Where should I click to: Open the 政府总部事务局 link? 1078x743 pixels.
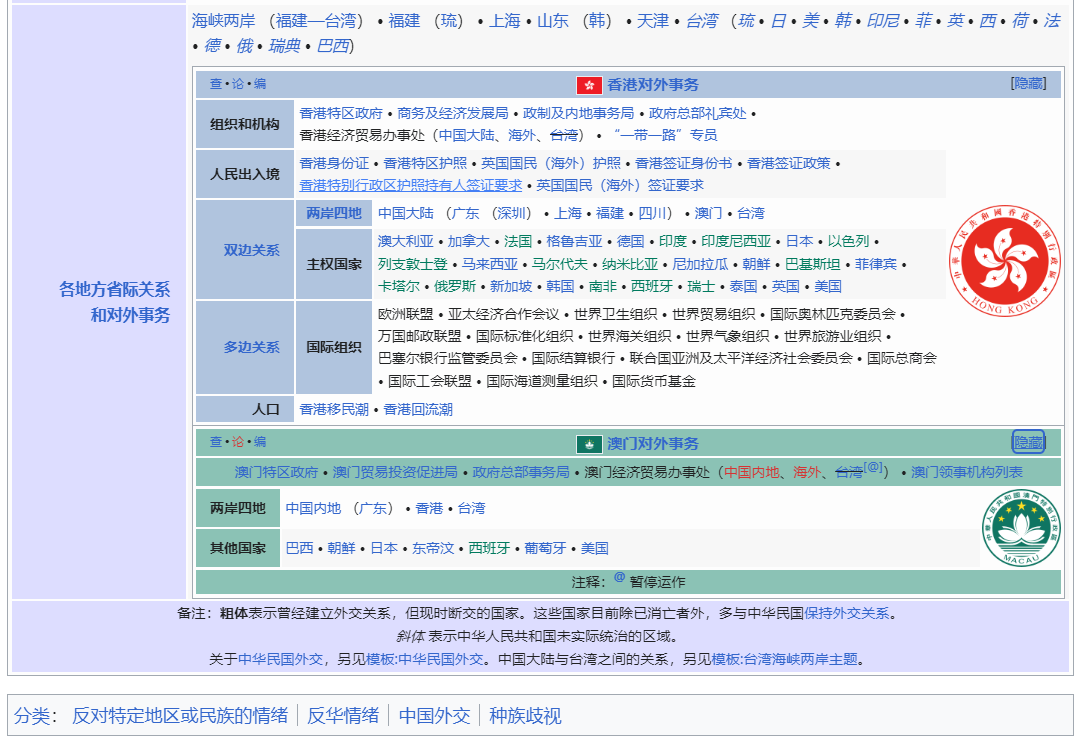(x=521, y=472)
